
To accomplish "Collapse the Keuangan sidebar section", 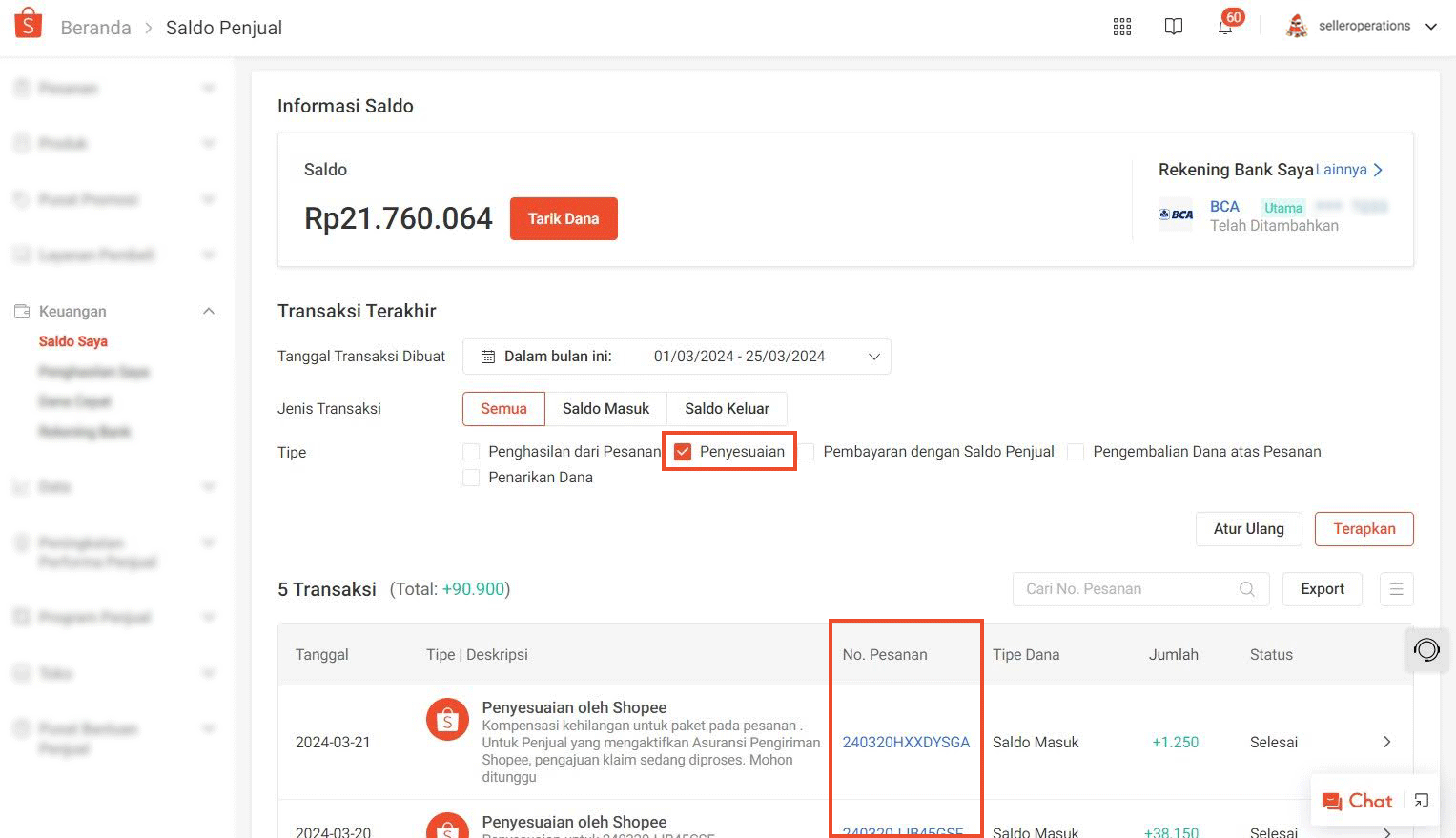I will 209,312.
